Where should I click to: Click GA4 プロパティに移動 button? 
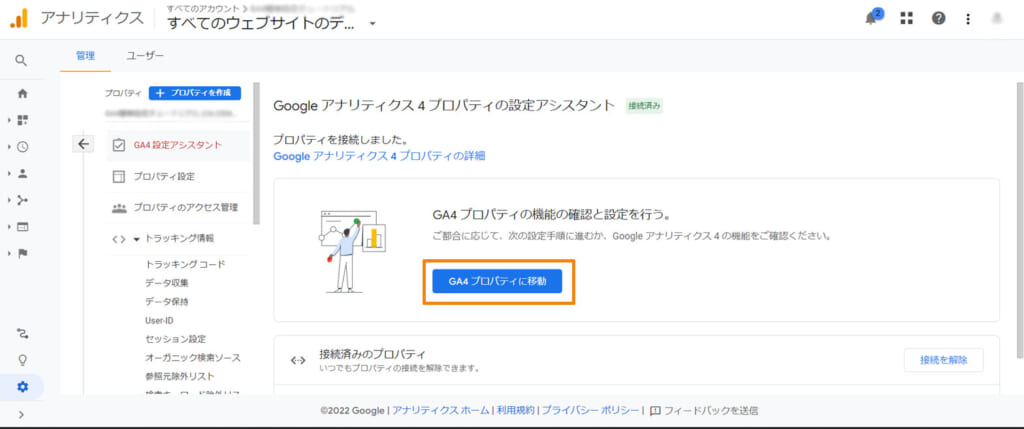click(x=497, y=281)
